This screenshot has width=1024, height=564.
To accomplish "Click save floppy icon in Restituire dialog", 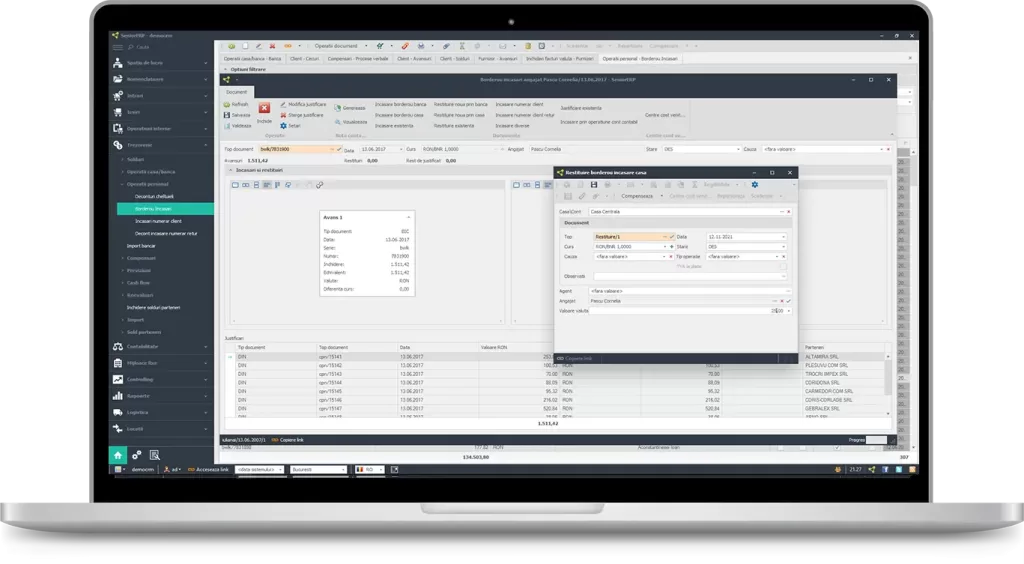I will pyautogui.click(x=594, y=185).
